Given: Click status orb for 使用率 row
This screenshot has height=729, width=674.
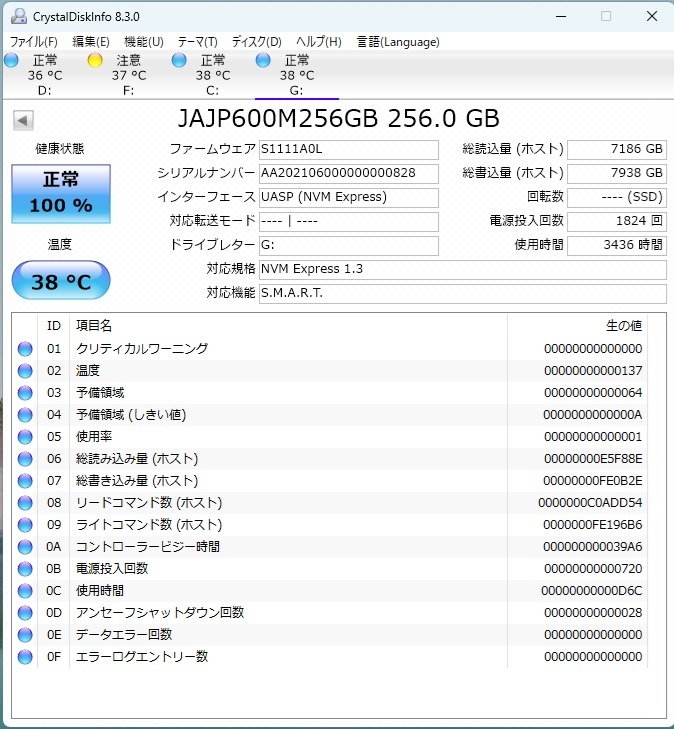Looking at the screenshot, I should coord(25,437).
